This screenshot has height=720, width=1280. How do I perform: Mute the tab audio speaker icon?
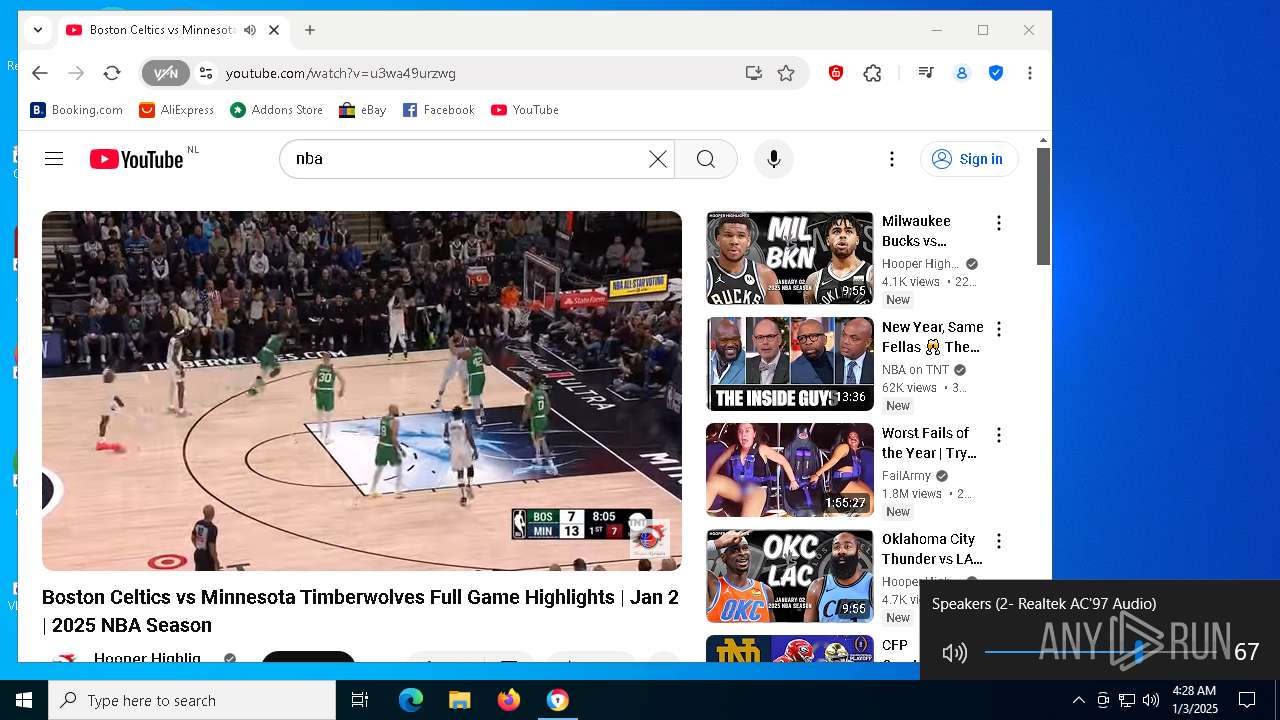click(250, 30)
